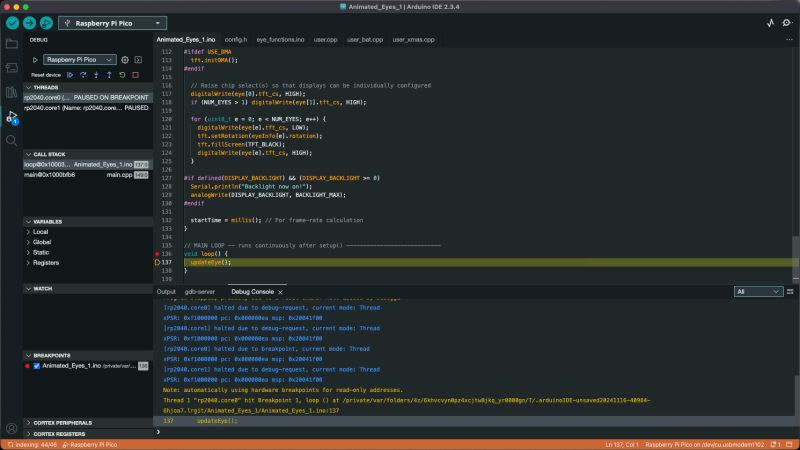Open the Search sidebar icon
Screen dimensions: 800x450
point(11,140)
